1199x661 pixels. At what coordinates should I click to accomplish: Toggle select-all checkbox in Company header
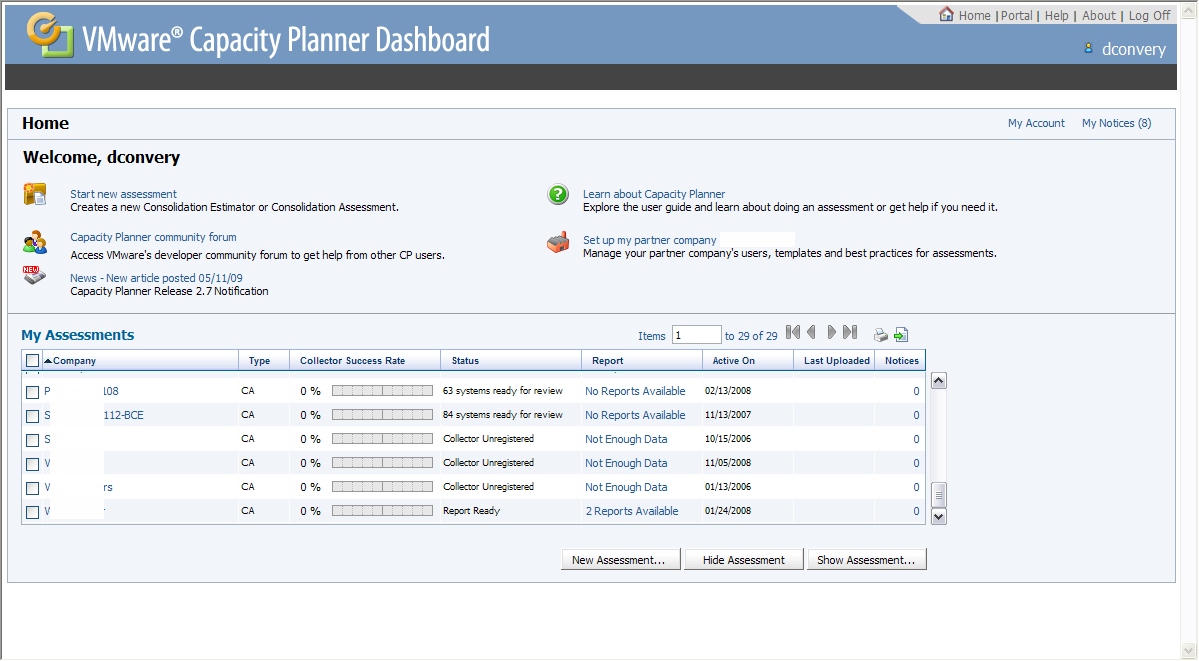pos(32,360)
